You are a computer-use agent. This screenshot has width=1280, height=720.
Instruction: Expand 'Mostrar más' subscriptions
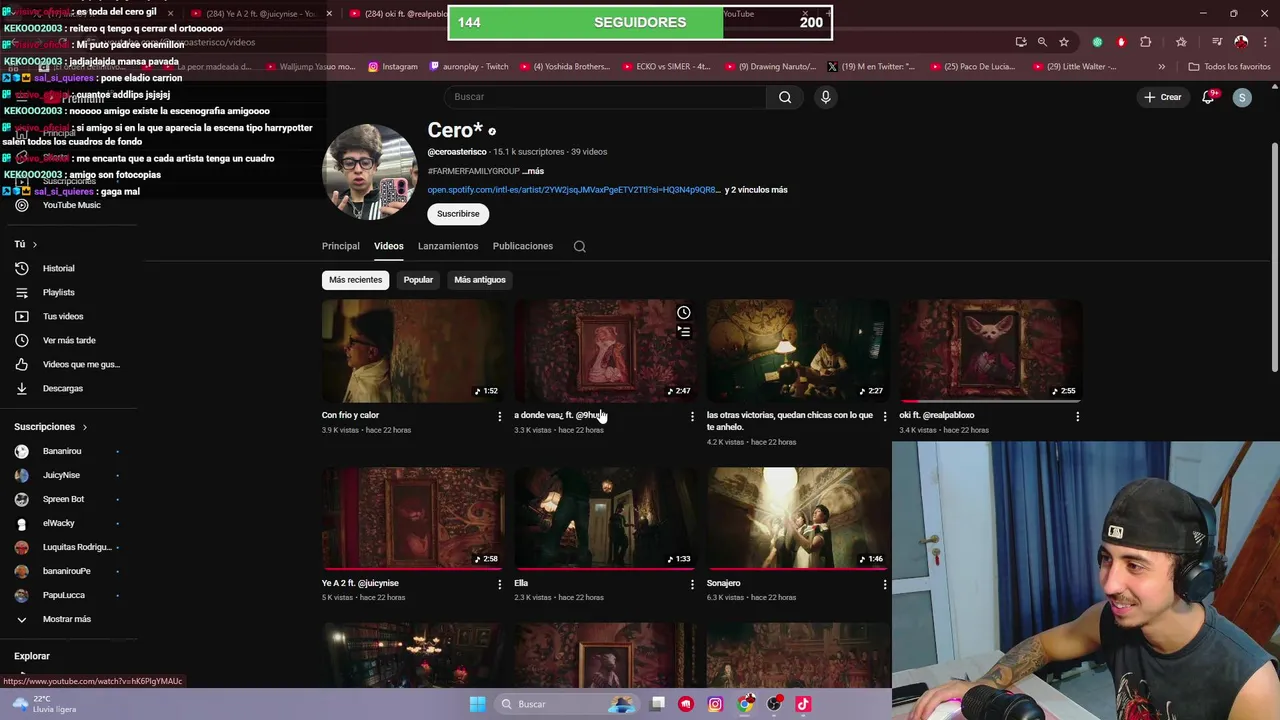tap(66, 619)
